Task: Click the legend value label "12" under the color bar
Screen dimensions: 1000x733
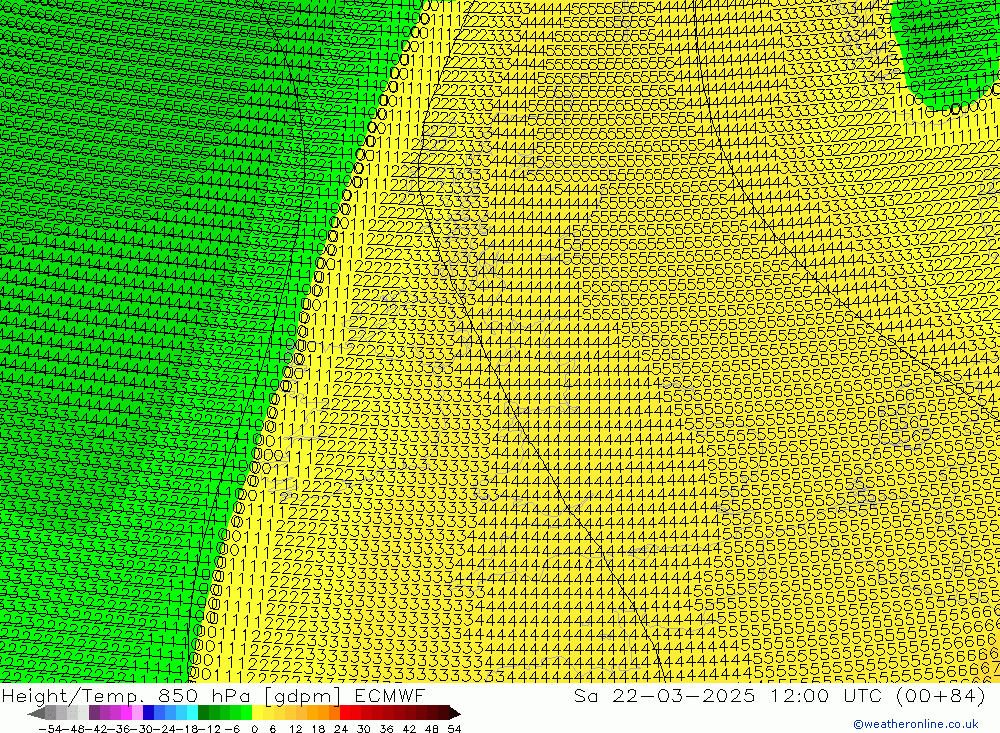Action: [x=295, y=729]
